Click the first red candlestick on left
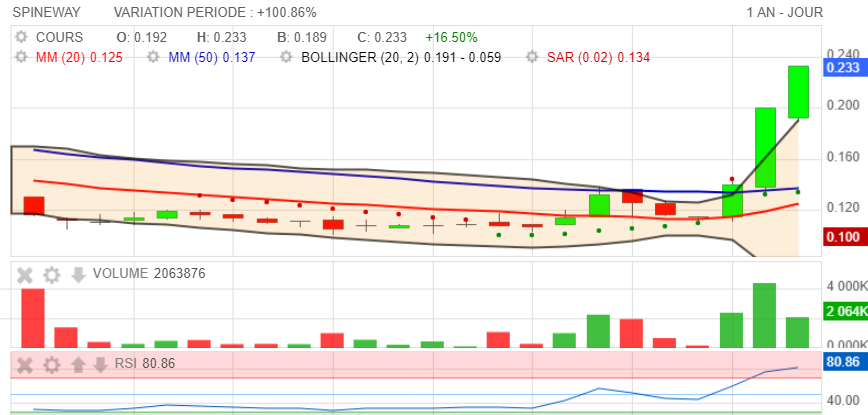Viewport: 868px width, 415px height. click(x=34, y=205)
